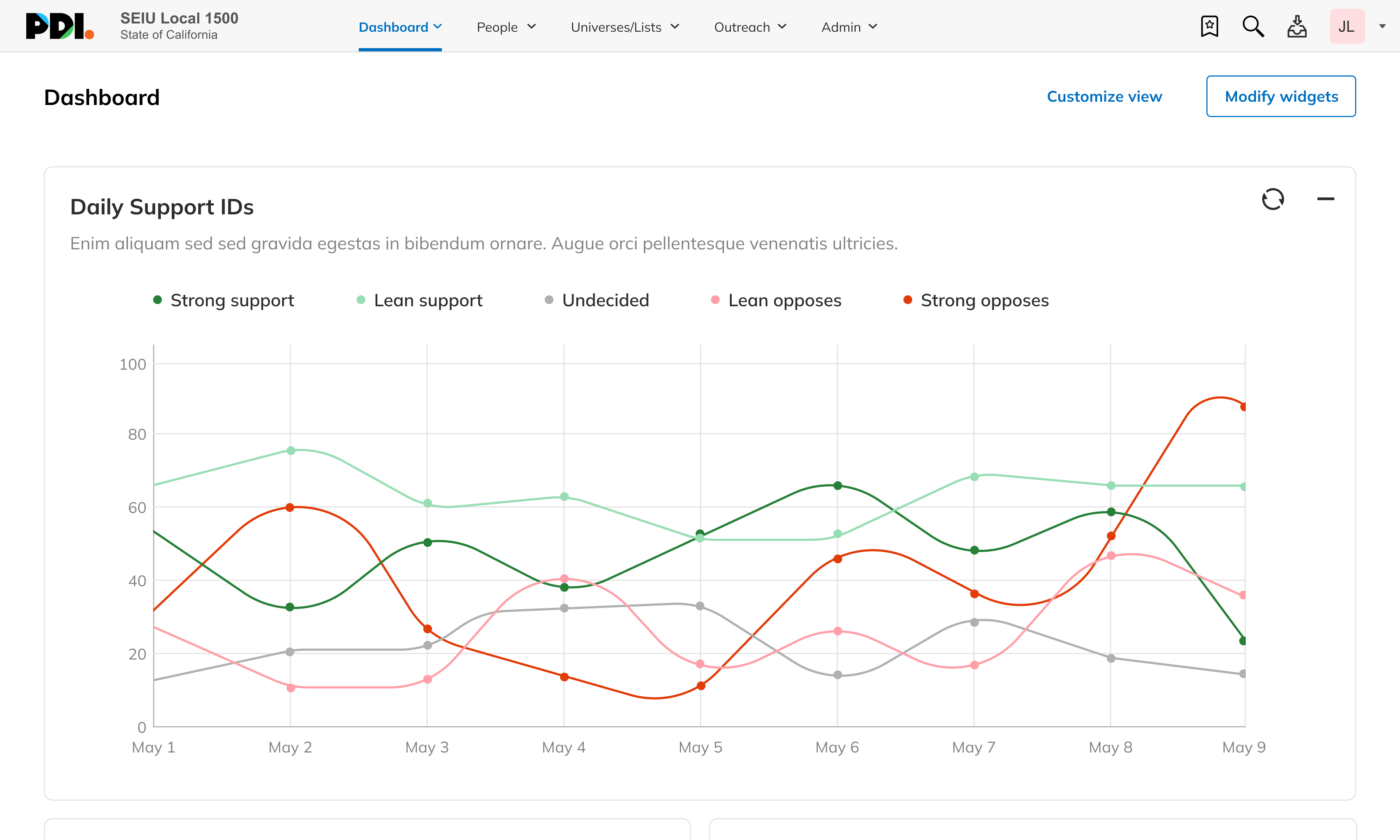Screen dimensions: 1400x840
Task: Open the bookmarks star icon
Action: [x=1209, y=26]
